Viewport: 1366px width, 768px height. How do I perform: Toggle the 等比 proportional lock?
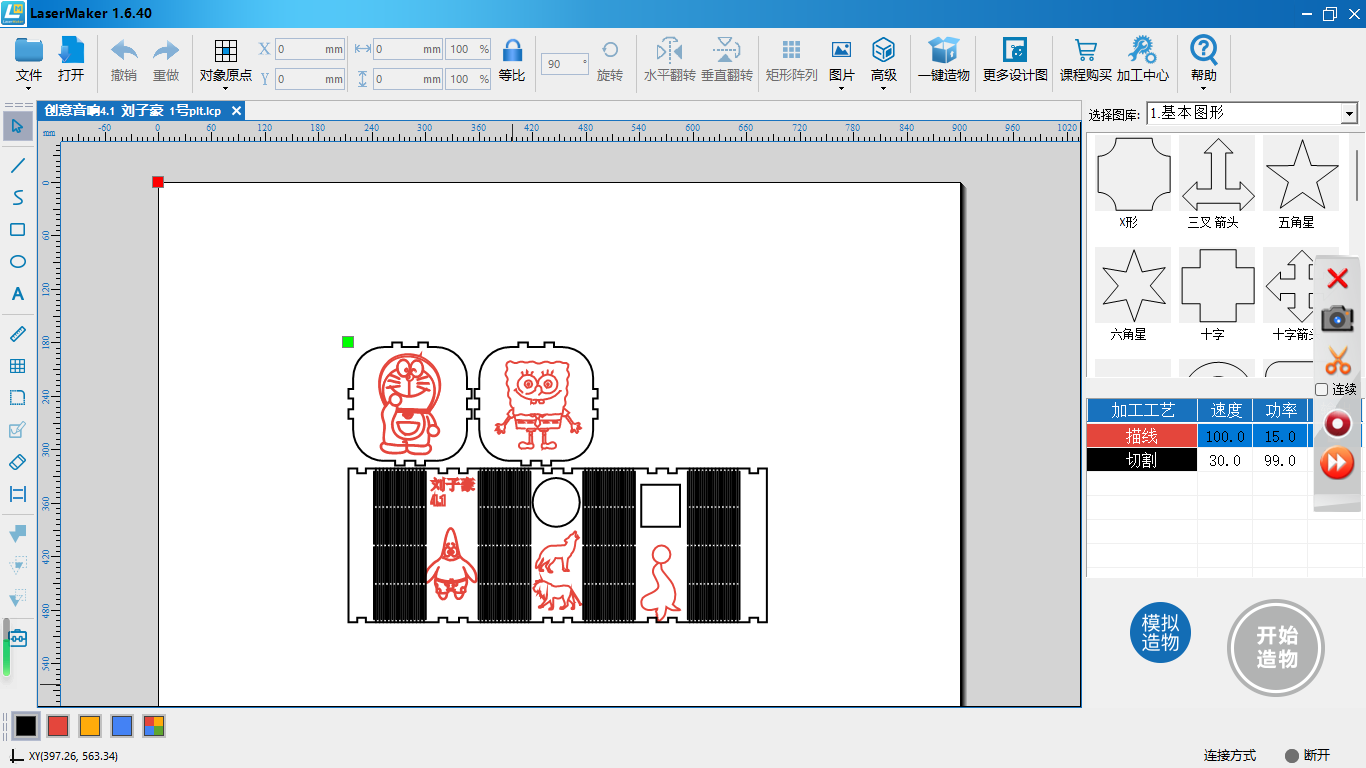click(x=512, y=59)
